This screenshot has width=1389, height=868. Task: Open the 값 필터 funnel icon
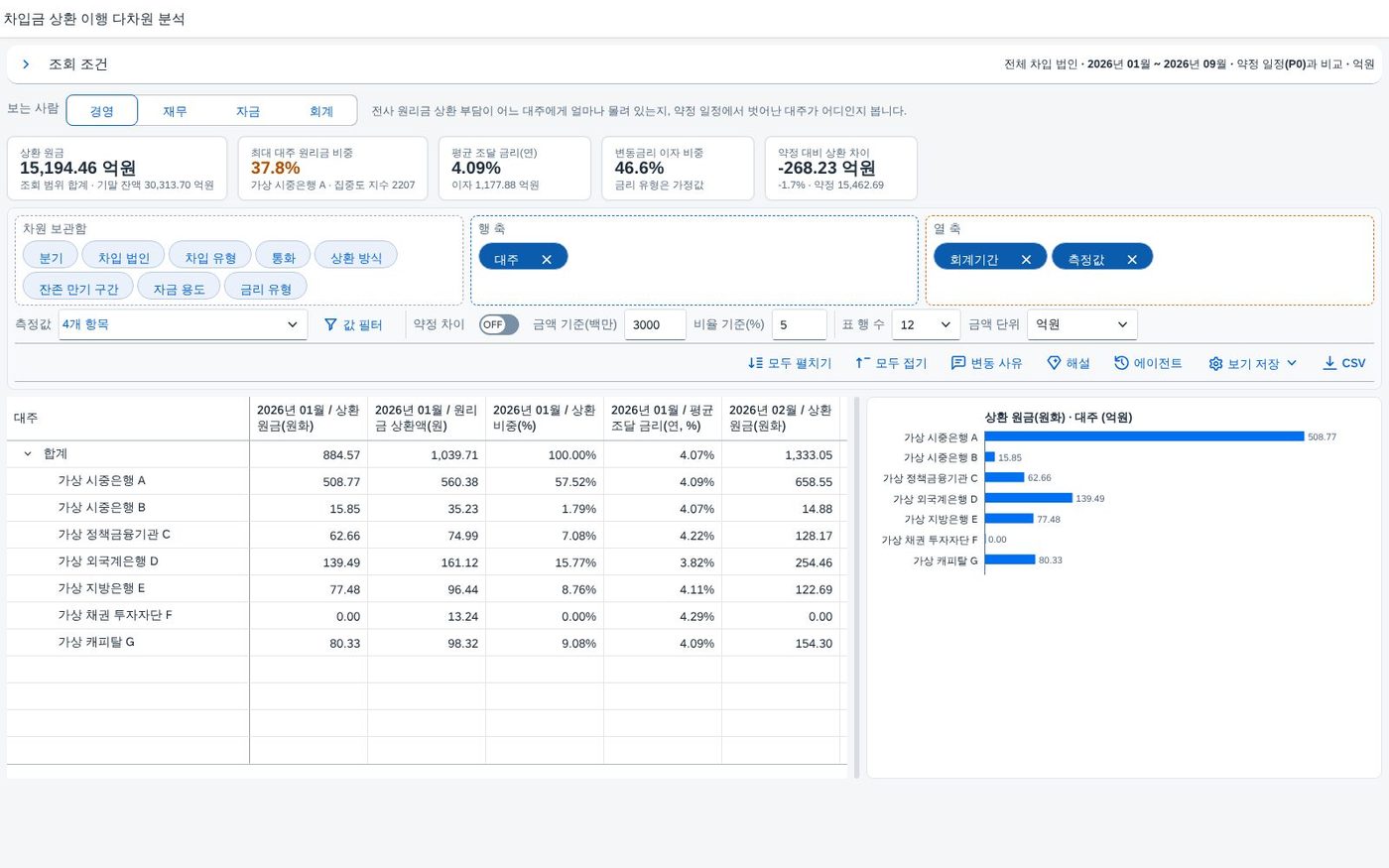pos(330,324)
